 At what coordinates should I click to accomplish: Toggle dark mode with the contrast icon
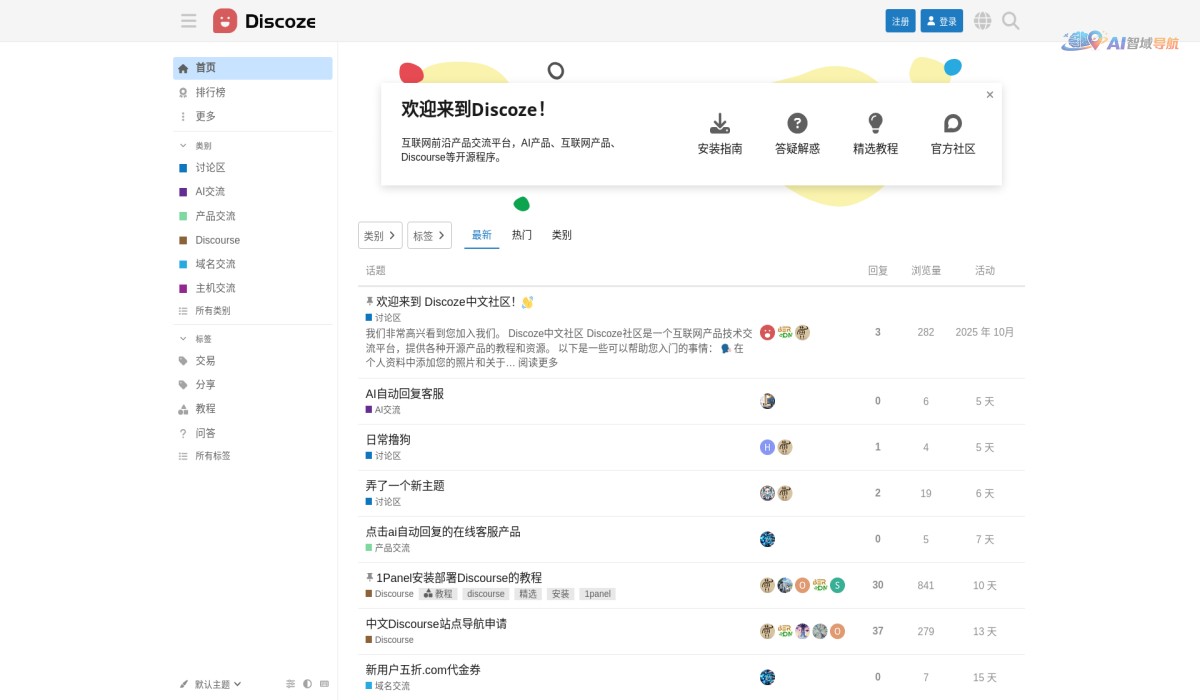307,684
